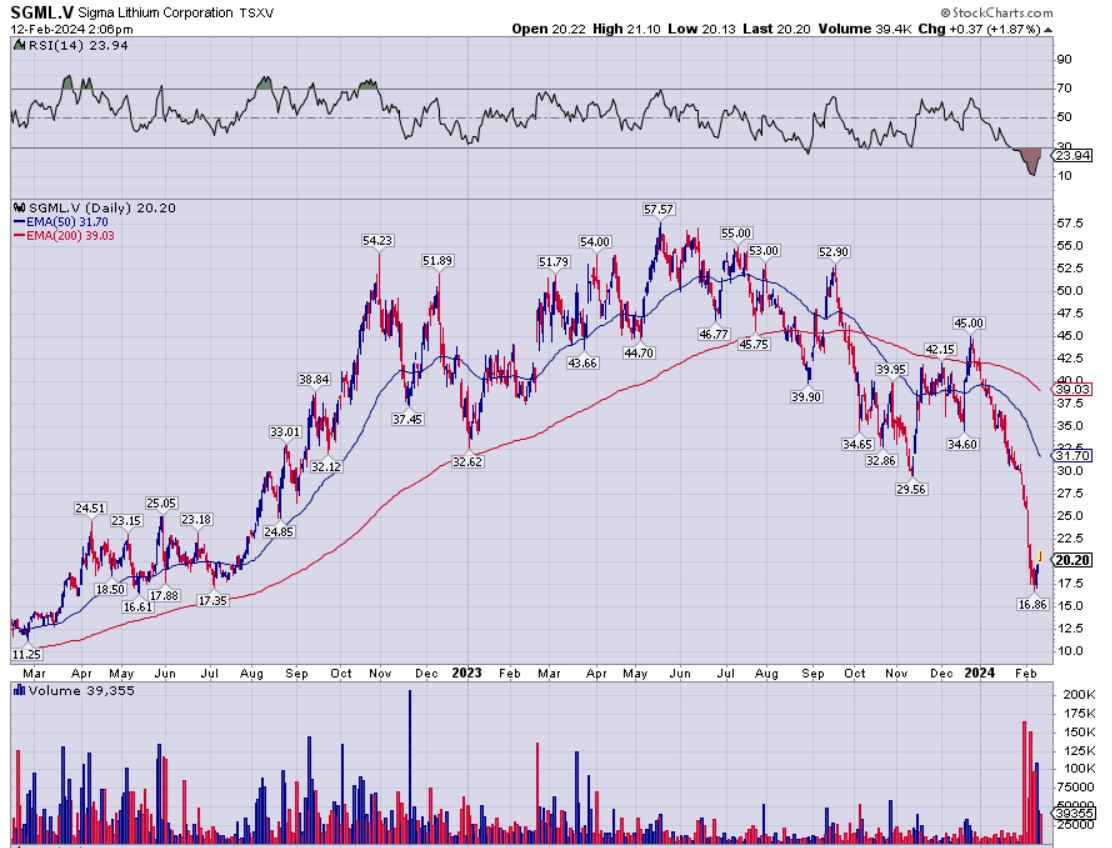Click the 23.15 peak label

[x=126, y=520]
